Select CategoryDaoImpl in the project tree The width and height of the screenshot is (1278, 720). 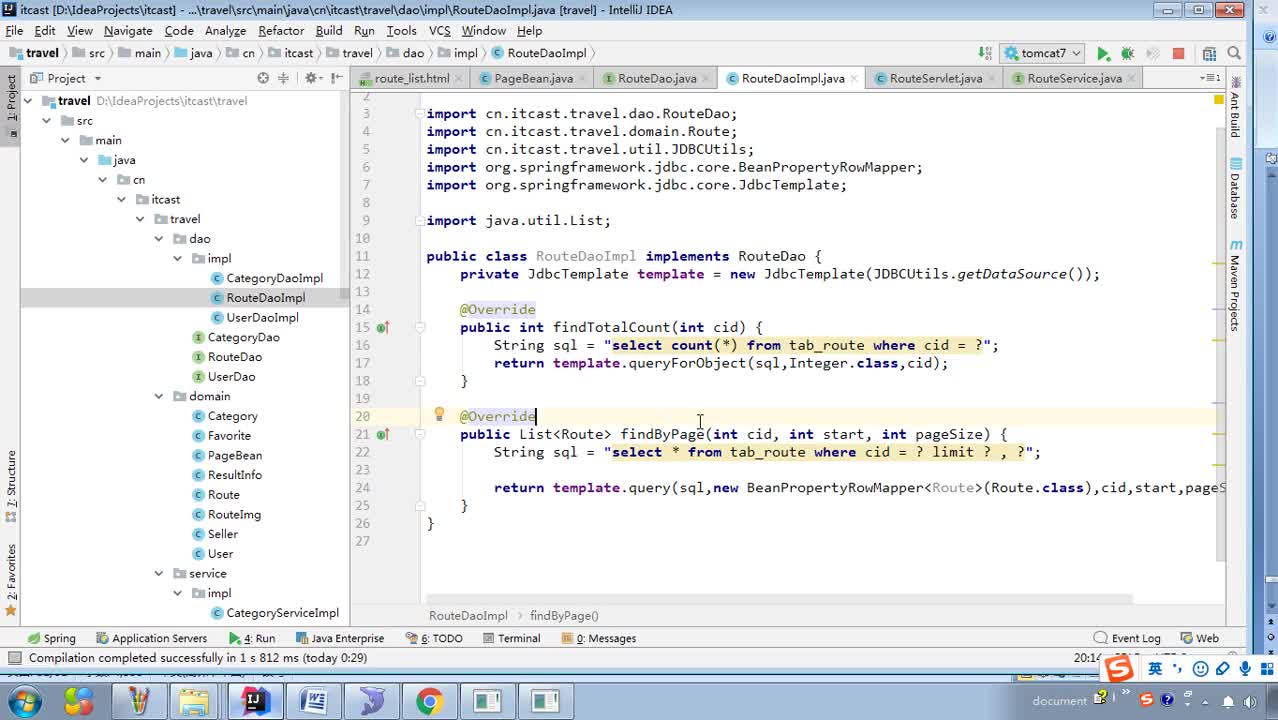[274, 278]
